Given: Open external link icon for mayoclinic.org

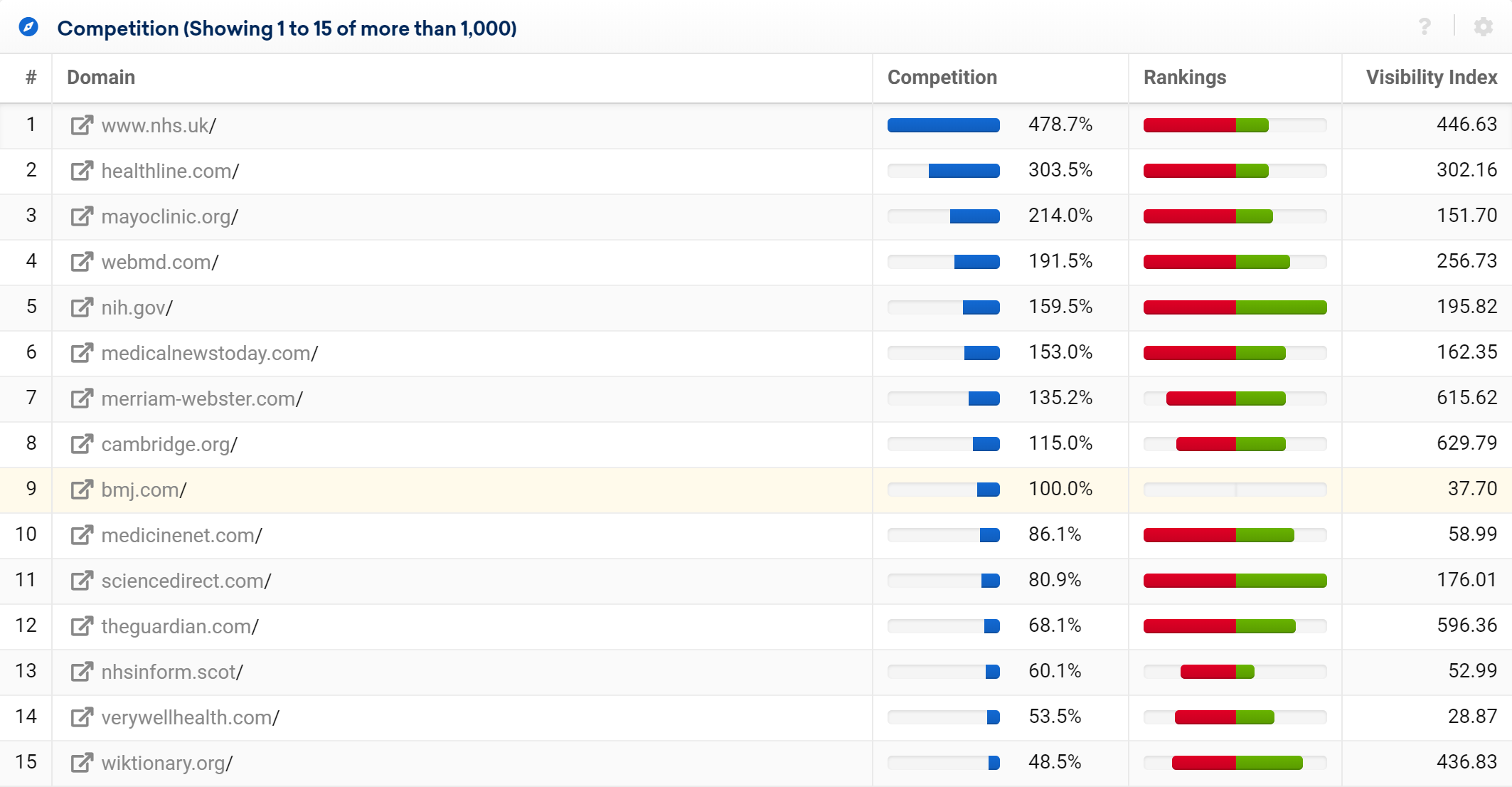Looking at the screenshot, I should tap(82, 216).
